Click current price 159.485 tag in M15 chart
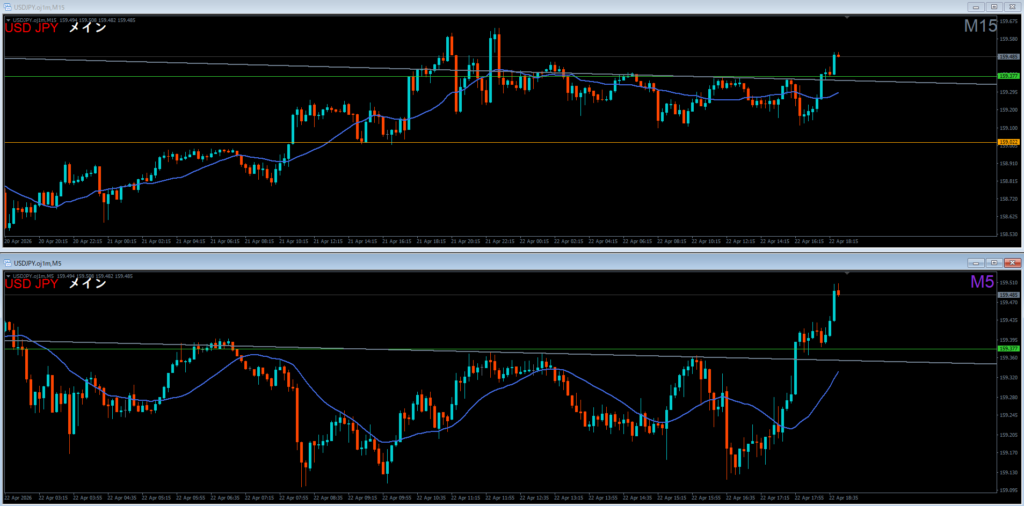Viewport: 1024px width, 506px height. [x=1009, y=57]
